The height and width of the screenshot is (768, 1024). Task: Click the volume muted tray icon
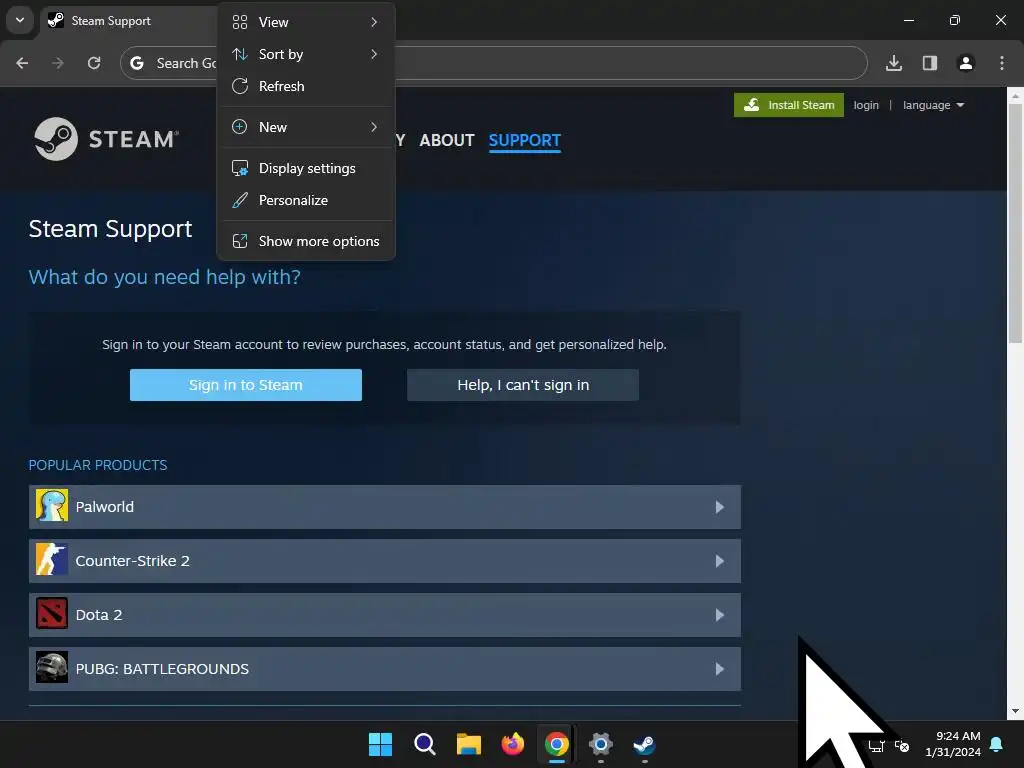point(902,745)
